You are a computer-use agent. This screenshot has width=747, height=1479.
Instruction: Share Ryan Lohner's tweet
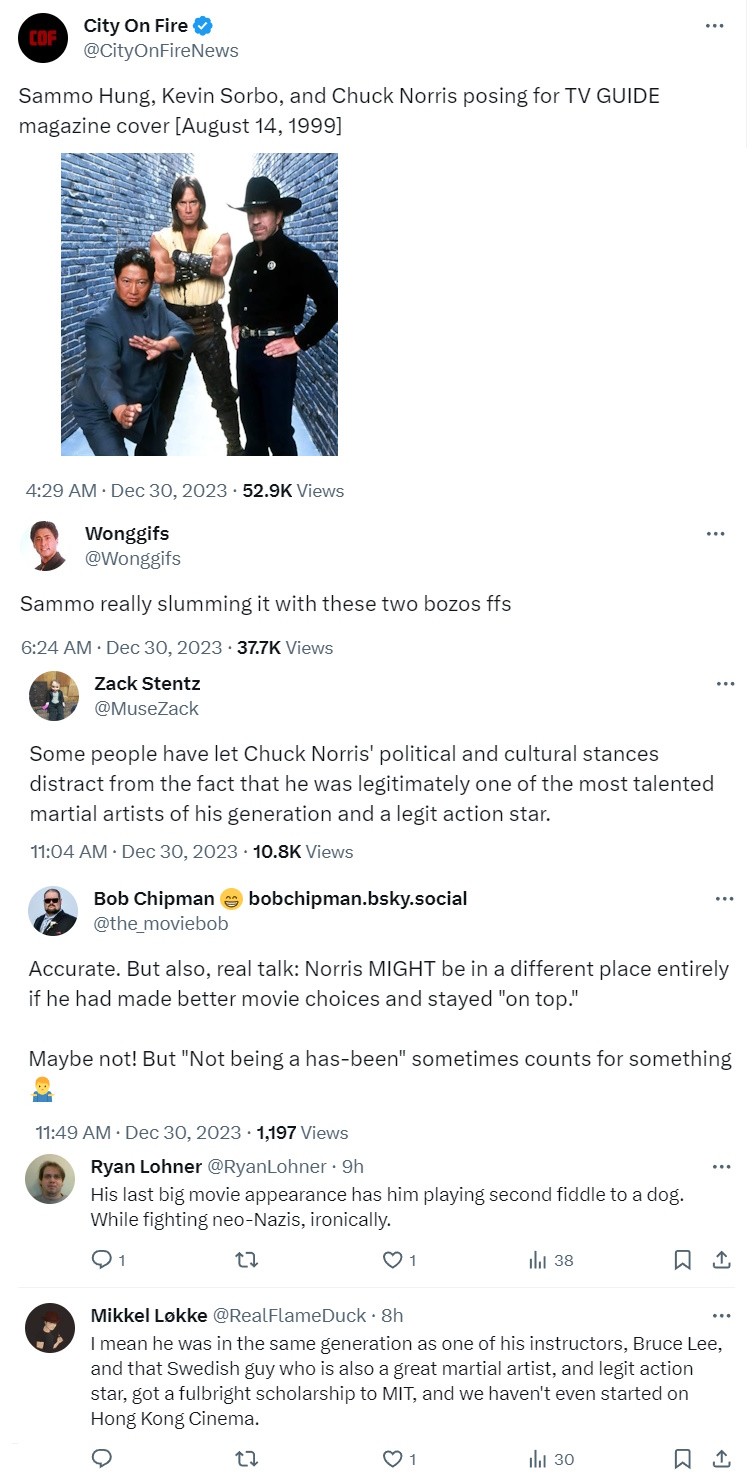pos(719,1260)
